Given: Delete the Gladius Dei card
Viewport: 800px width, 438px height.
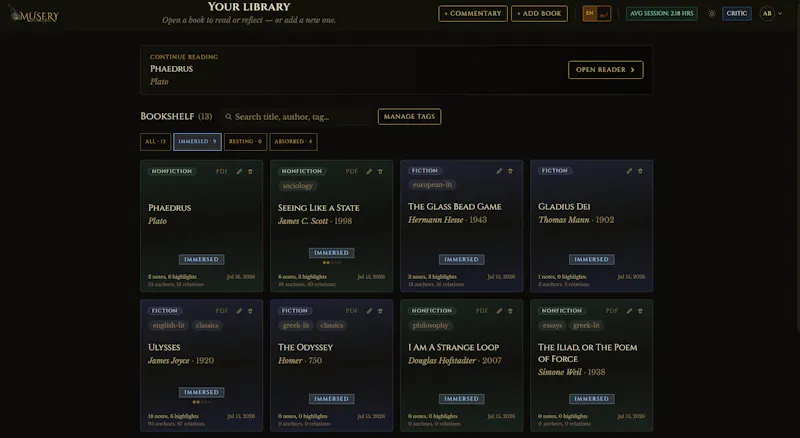Looking at the screenshot, I should click(641, 171).
